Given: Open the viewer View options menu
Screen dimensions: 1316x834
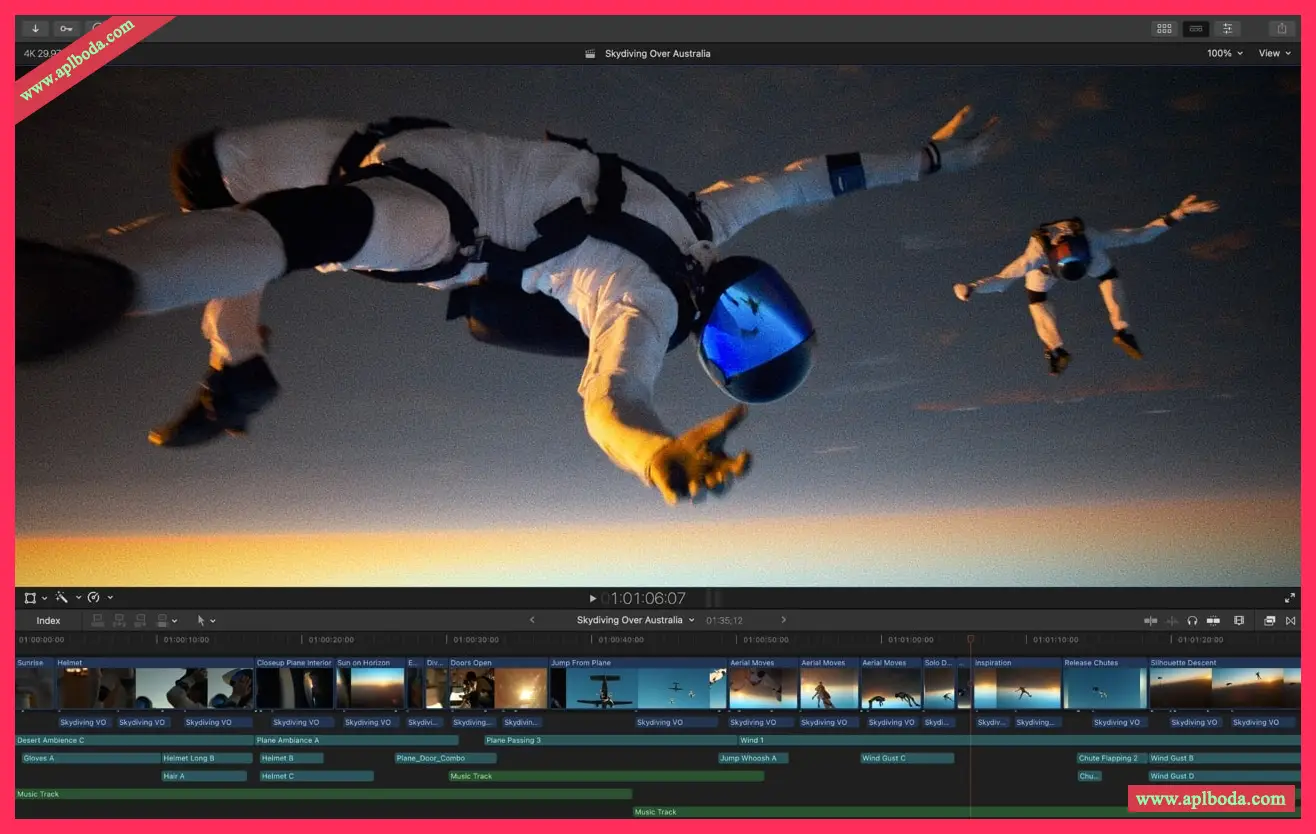Looking at the screenshot, I should click(1274, 54).
